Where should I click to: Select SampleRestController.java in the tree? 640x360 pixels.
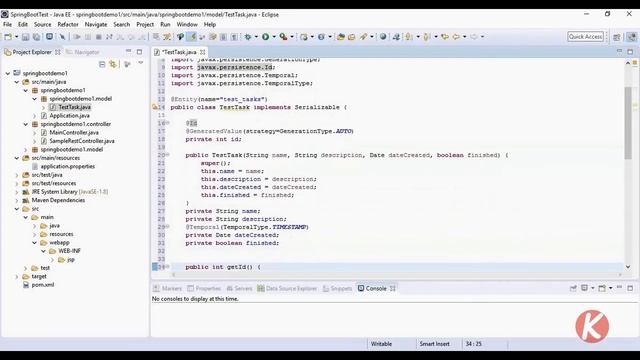coord(82,141)
